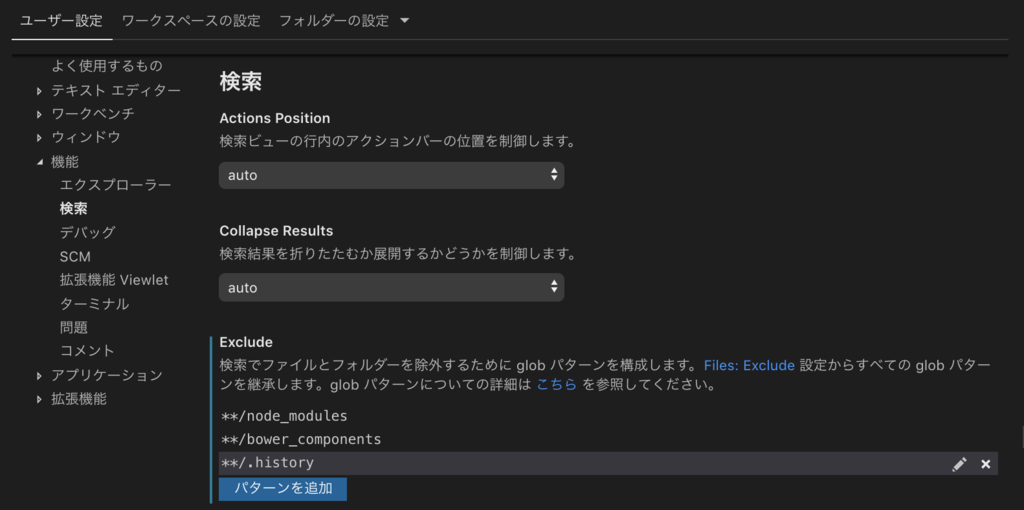Select エクスプローラー under 機能
Viewport: 1024px width, 510px height.
tap(116, 185)
